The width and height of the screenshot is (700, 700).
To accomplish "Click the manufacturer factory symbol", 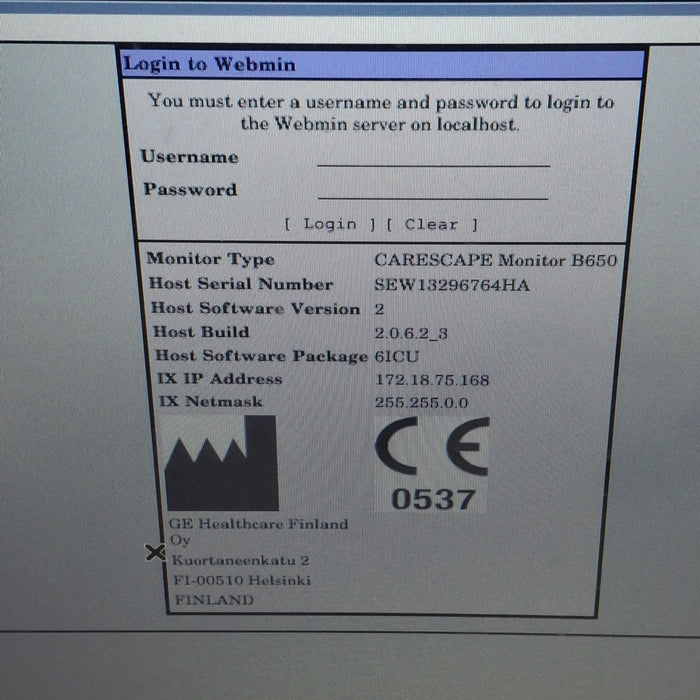I will pos(222,463).
